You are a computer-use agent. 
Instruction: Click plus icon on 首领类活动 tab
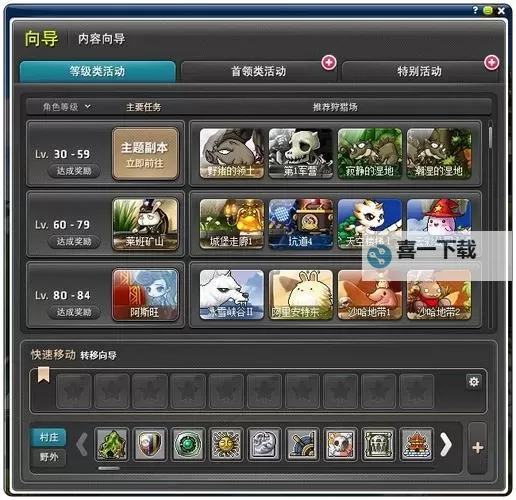click(x=329, y=63)
